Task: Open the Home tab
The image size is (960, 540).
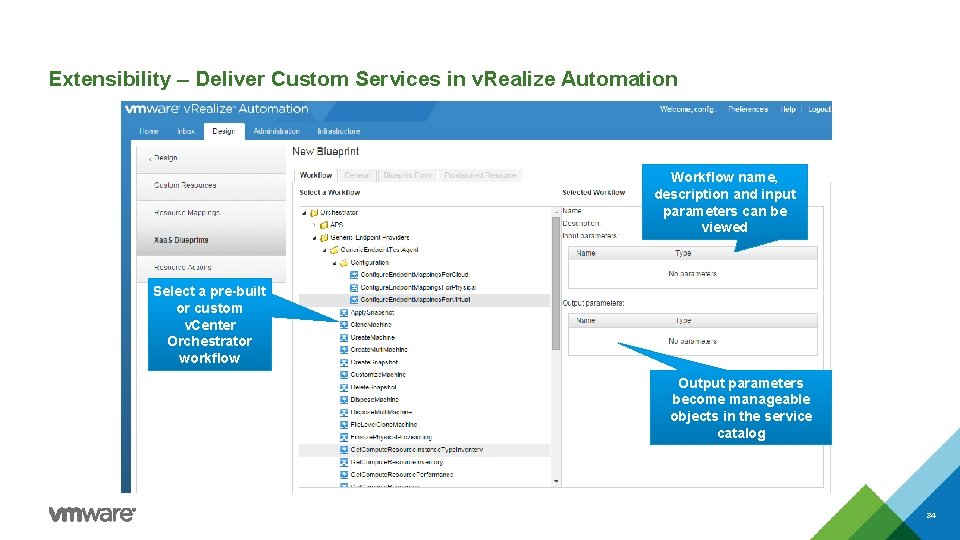Action: pyautogui.click(x=149, y=132)
